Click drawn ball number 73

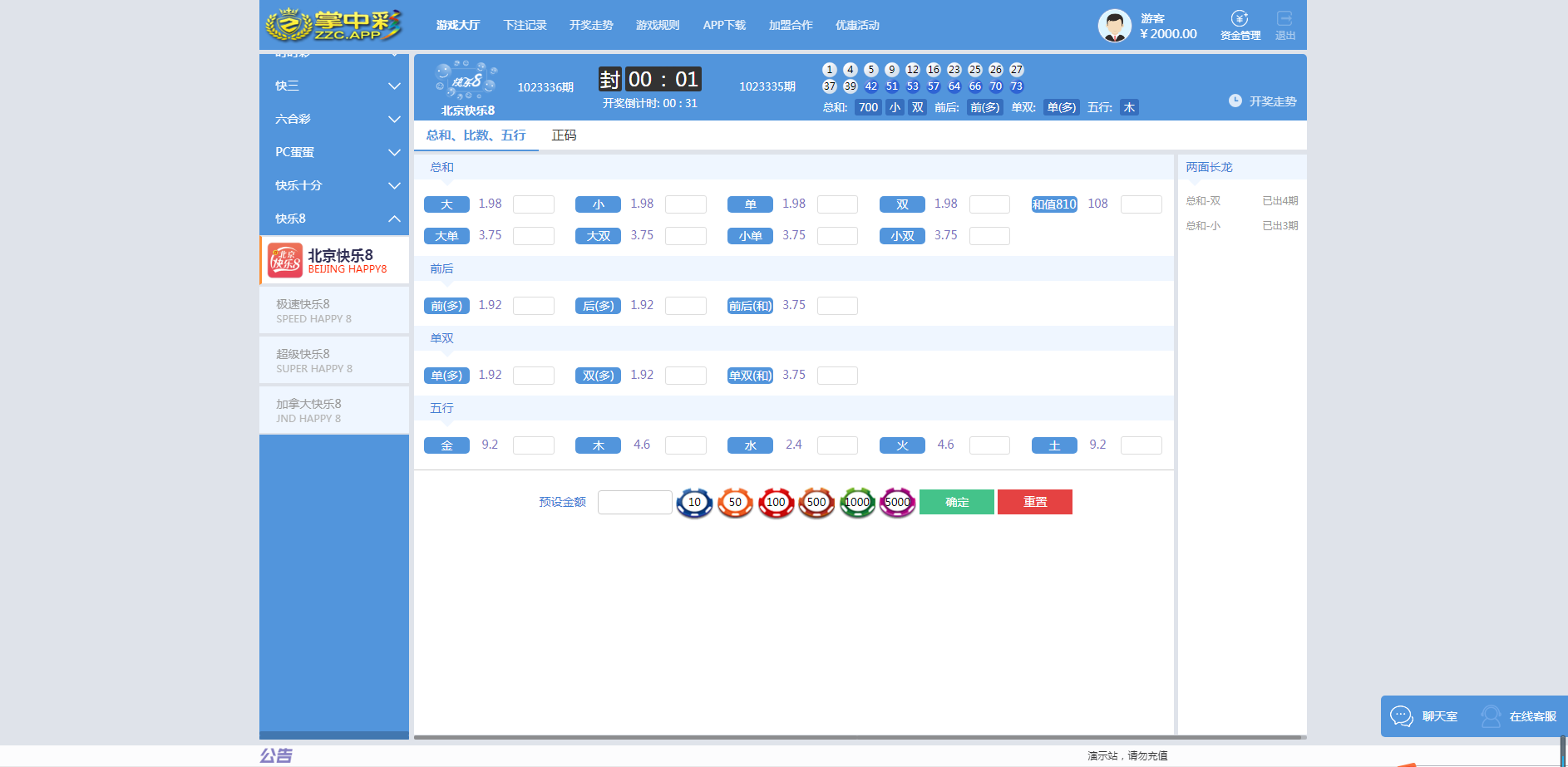click(1017, 86)
